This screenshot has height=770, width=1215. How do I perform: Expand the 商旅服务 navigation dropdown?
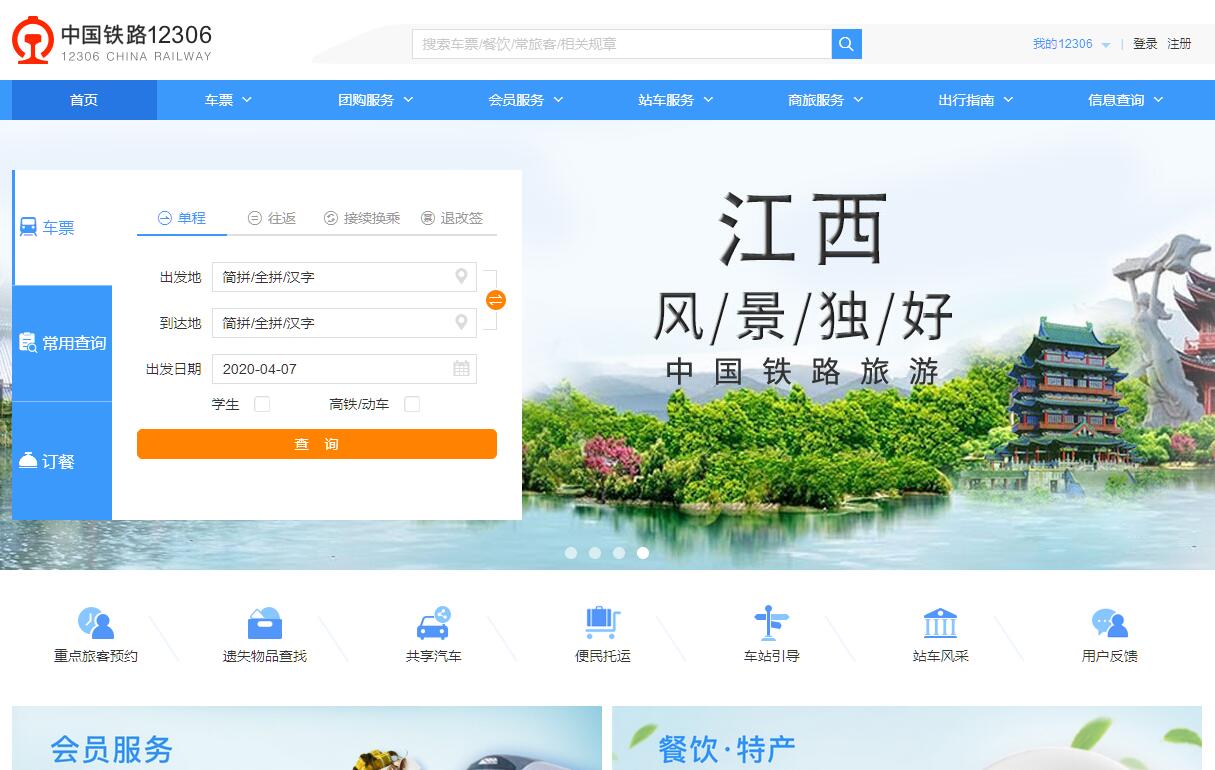(x=826, y=100)
